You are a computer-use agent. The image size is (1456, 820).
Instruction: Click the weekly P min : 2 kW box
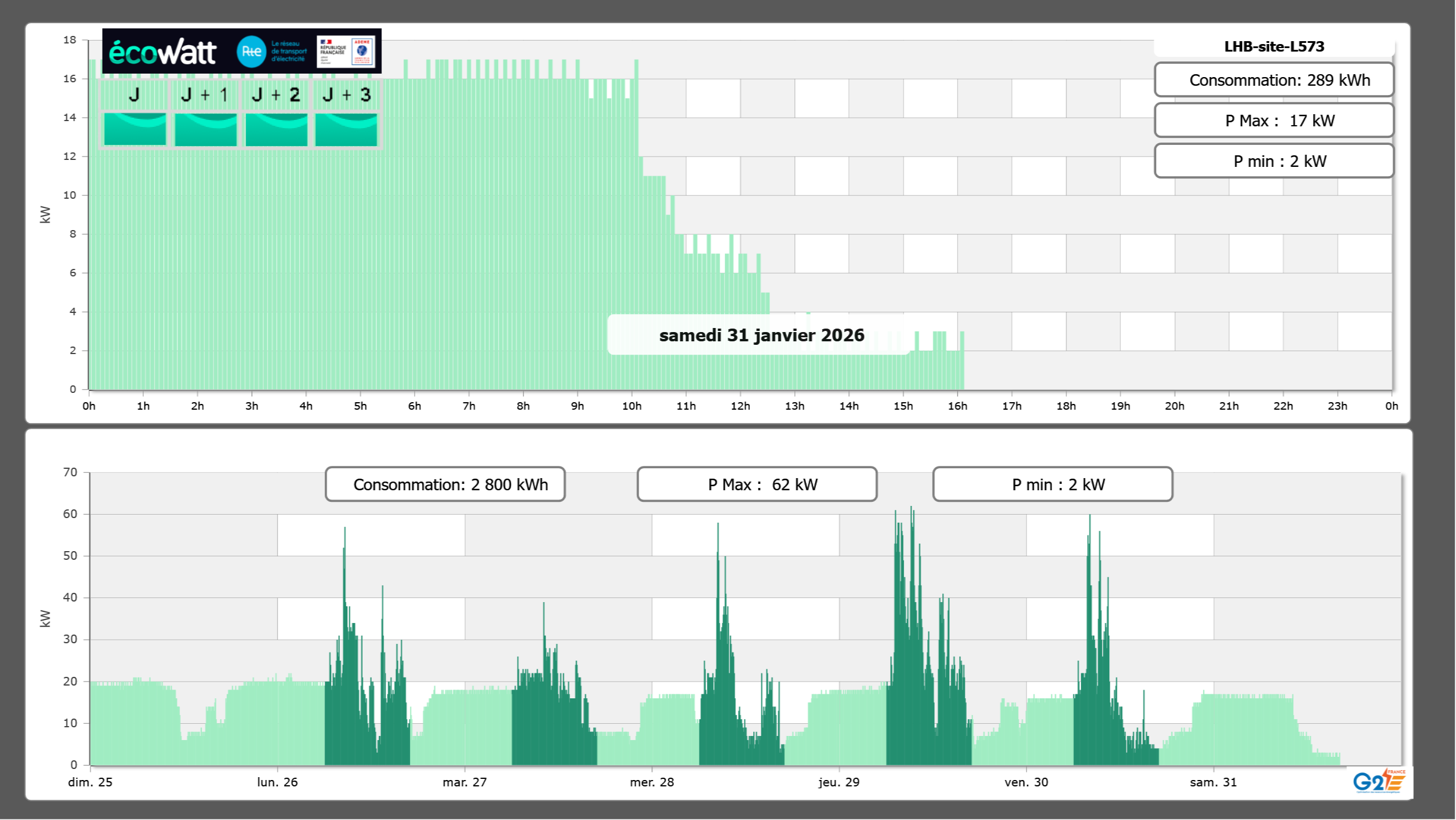point(1052,484)
